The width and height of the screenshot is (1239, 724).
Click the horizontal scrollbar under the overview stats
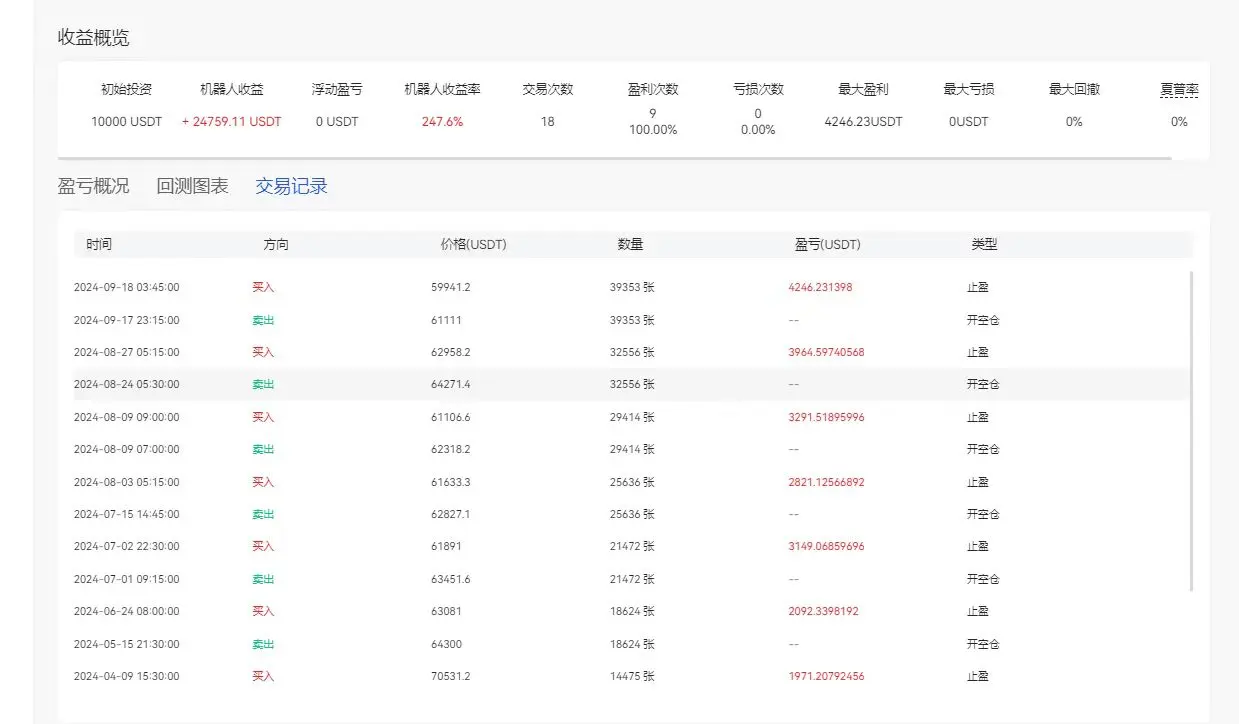[614, 158]
